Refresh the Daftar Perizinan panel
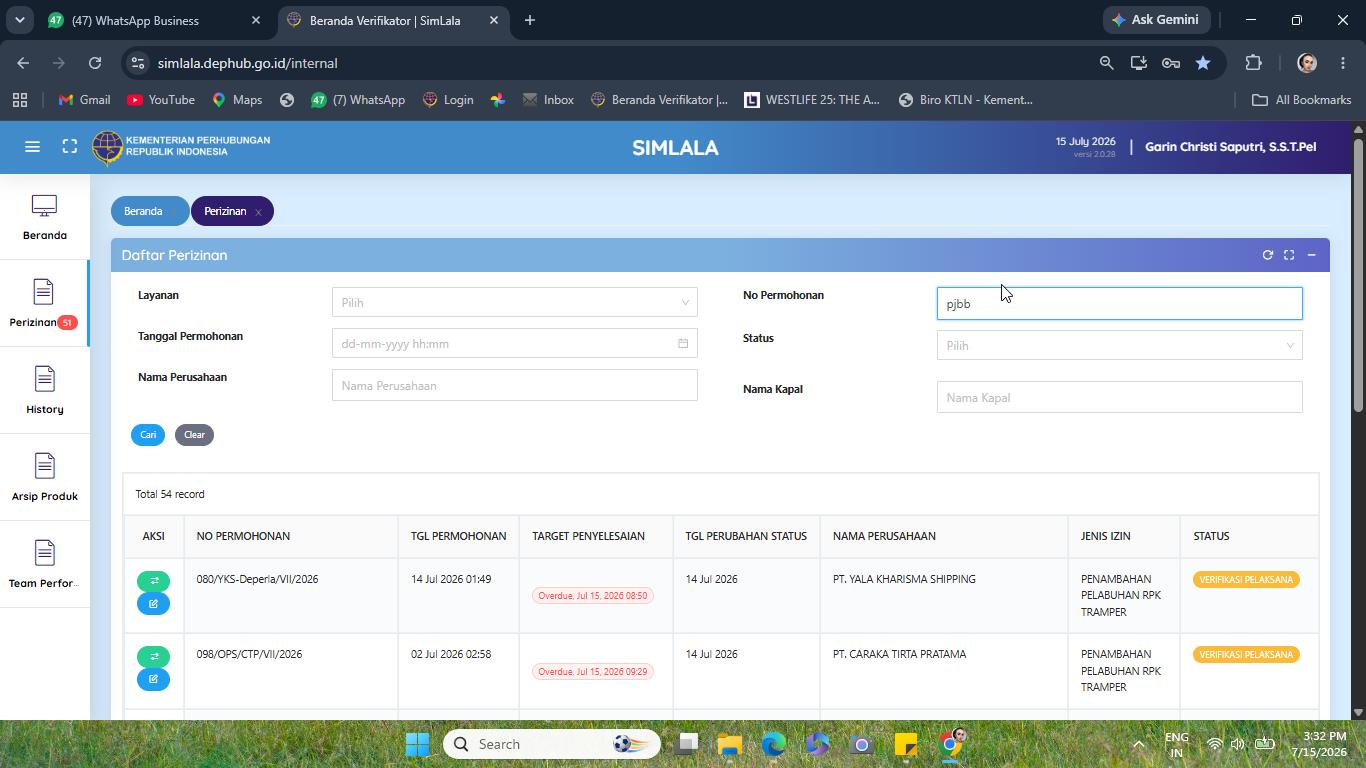Screen dimensions: 1366x768 1267,255
